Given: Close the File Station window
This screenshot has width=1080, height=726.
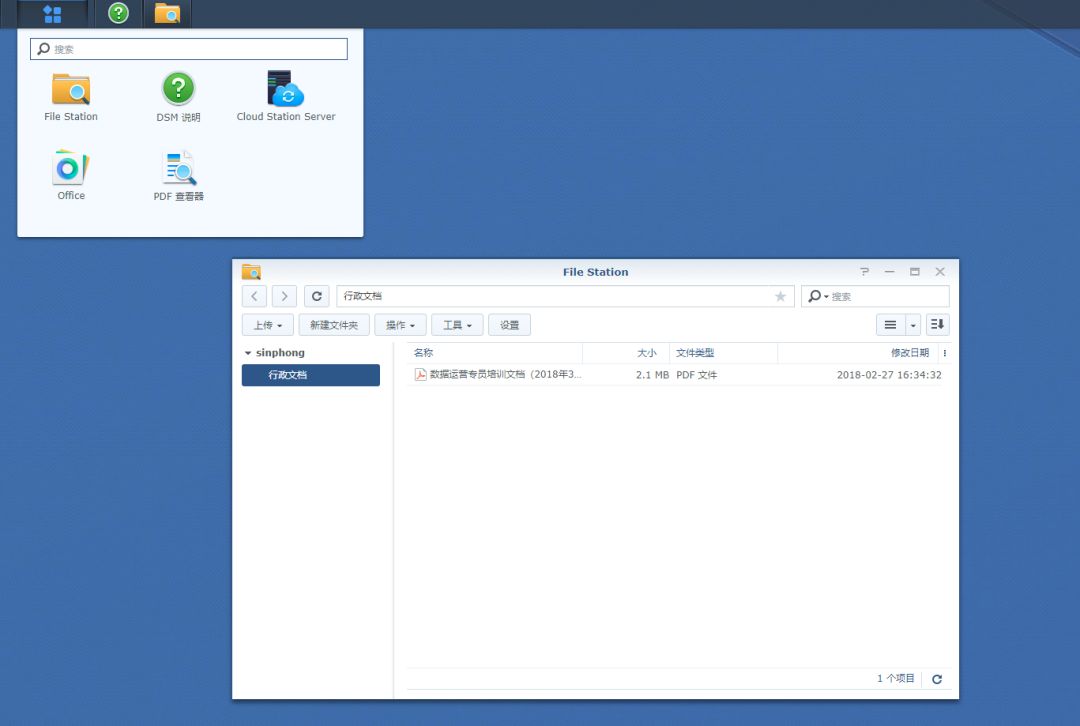Looking at the screenshot, I should tap(939, 271).
